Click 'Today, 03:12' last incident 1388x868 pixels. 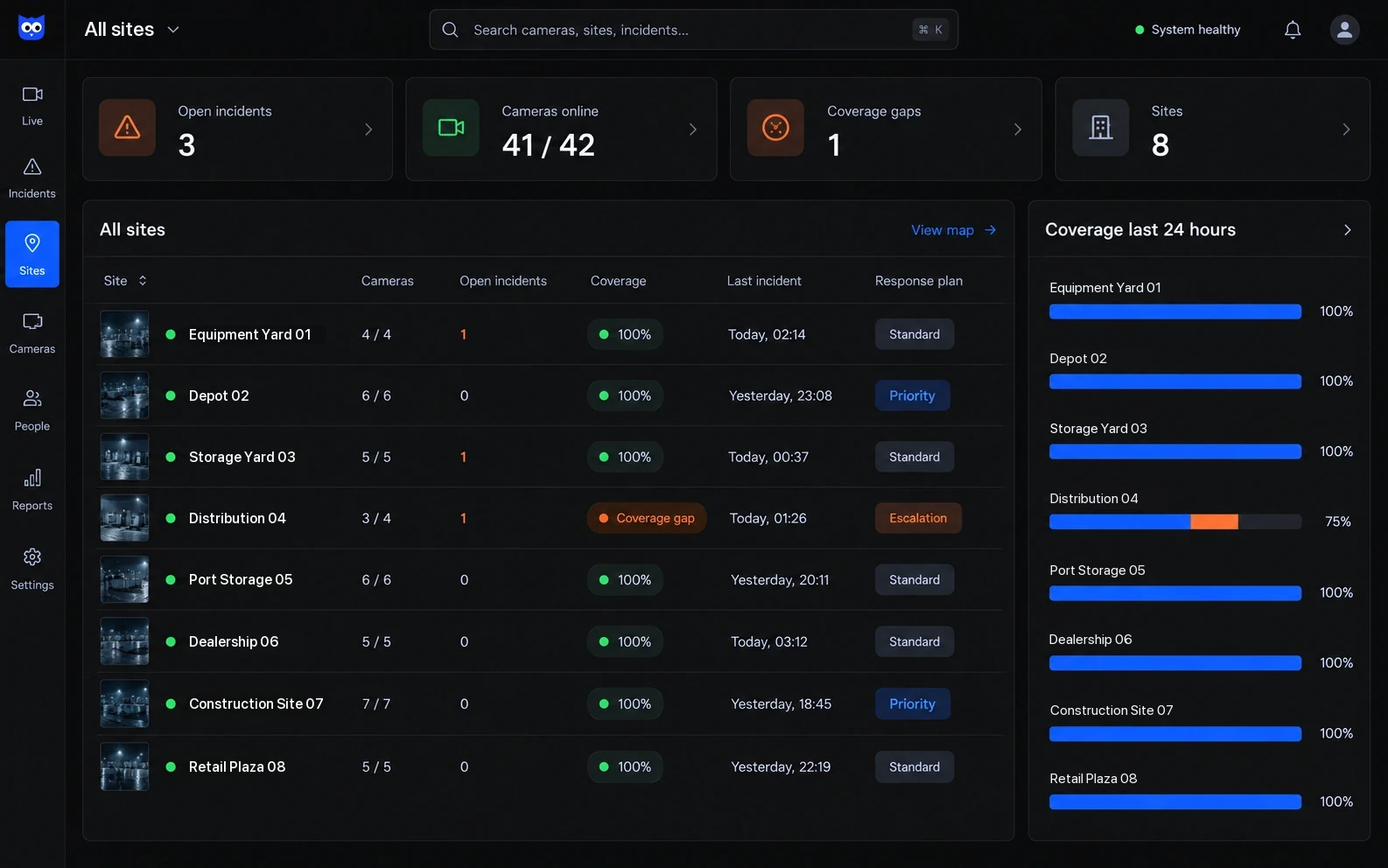point(769,641)
